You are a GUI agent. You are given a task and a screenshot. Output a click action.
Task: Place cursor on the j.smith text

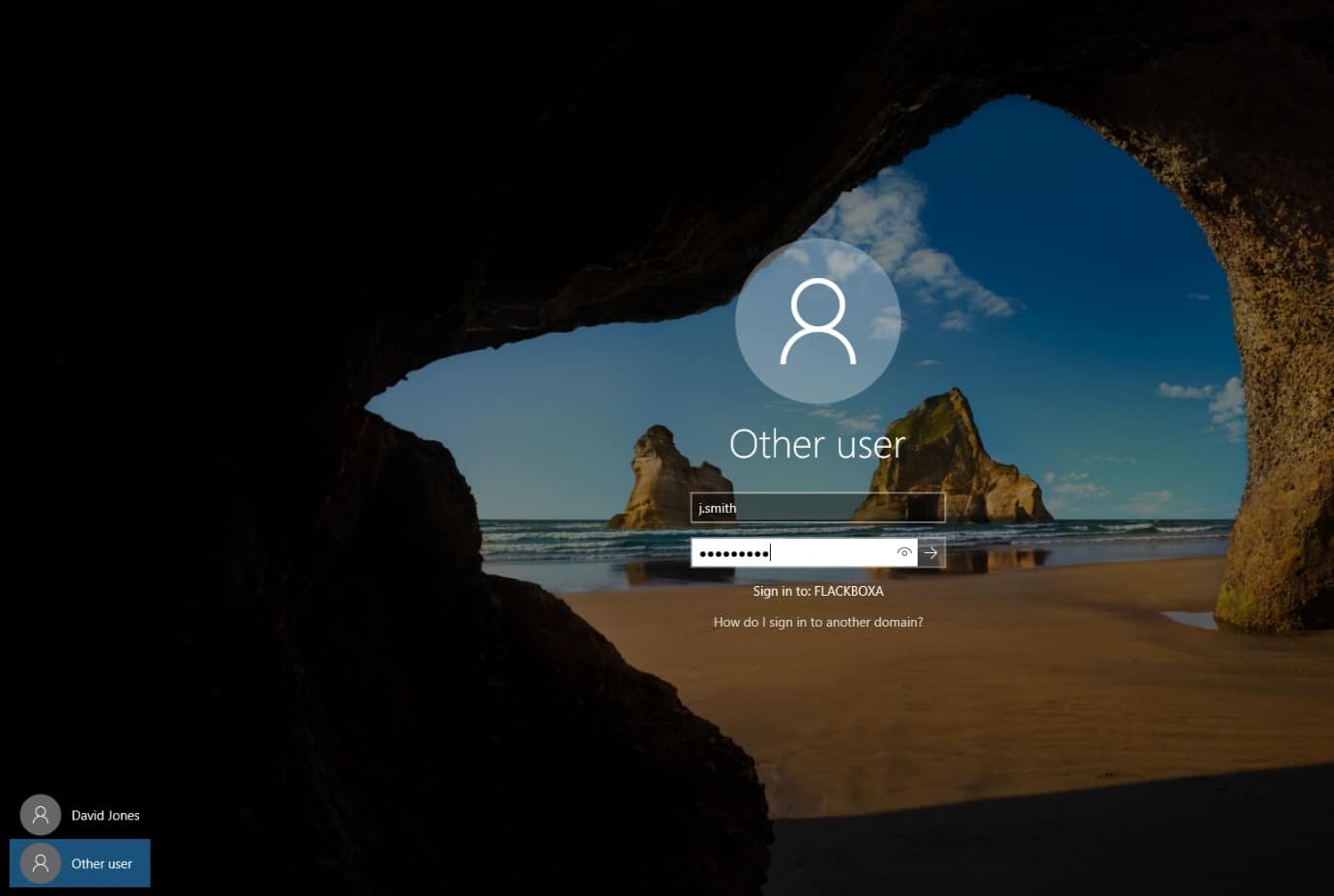(717, 508)
